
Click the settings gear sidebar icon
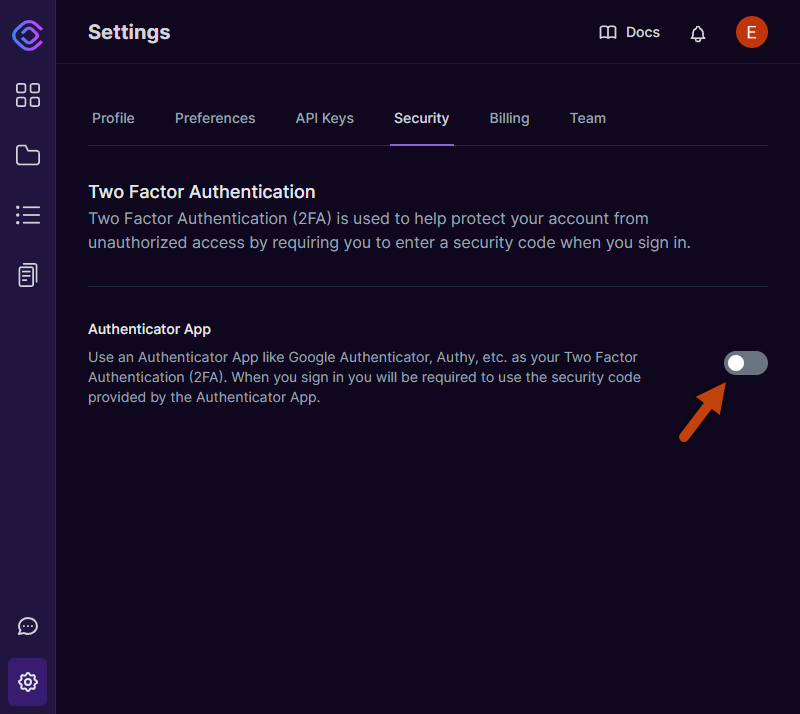click(x=28, y=682)
